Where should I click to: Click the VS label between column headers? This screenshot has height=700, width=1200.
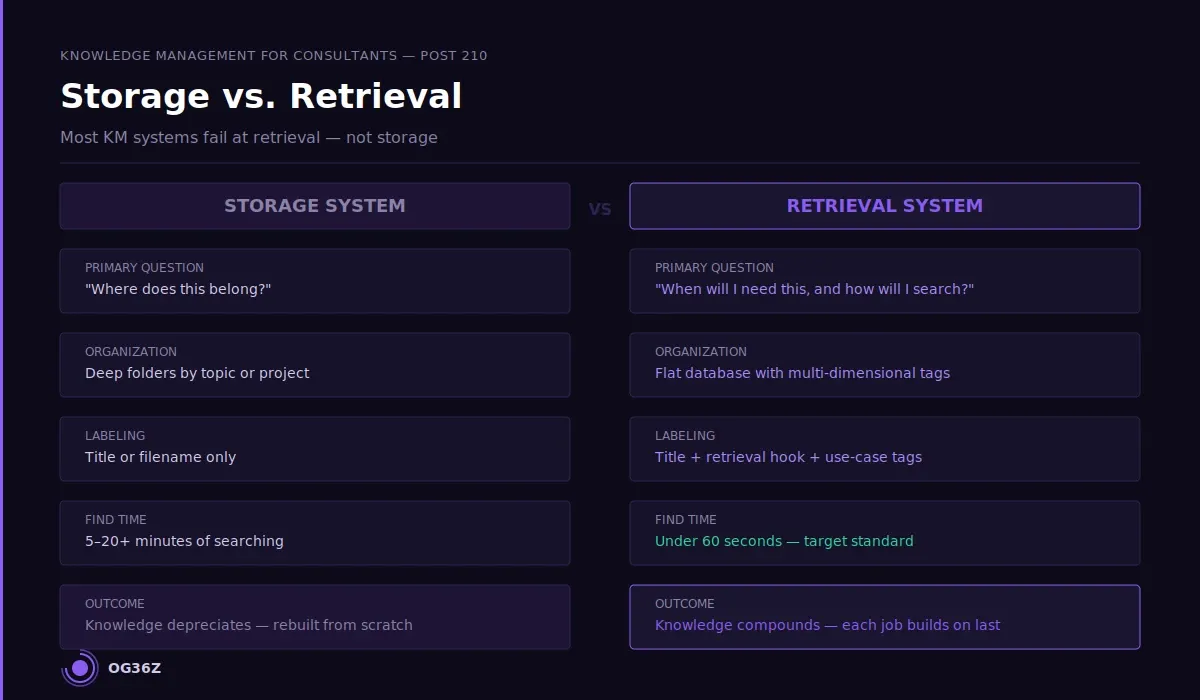(600, 210)
